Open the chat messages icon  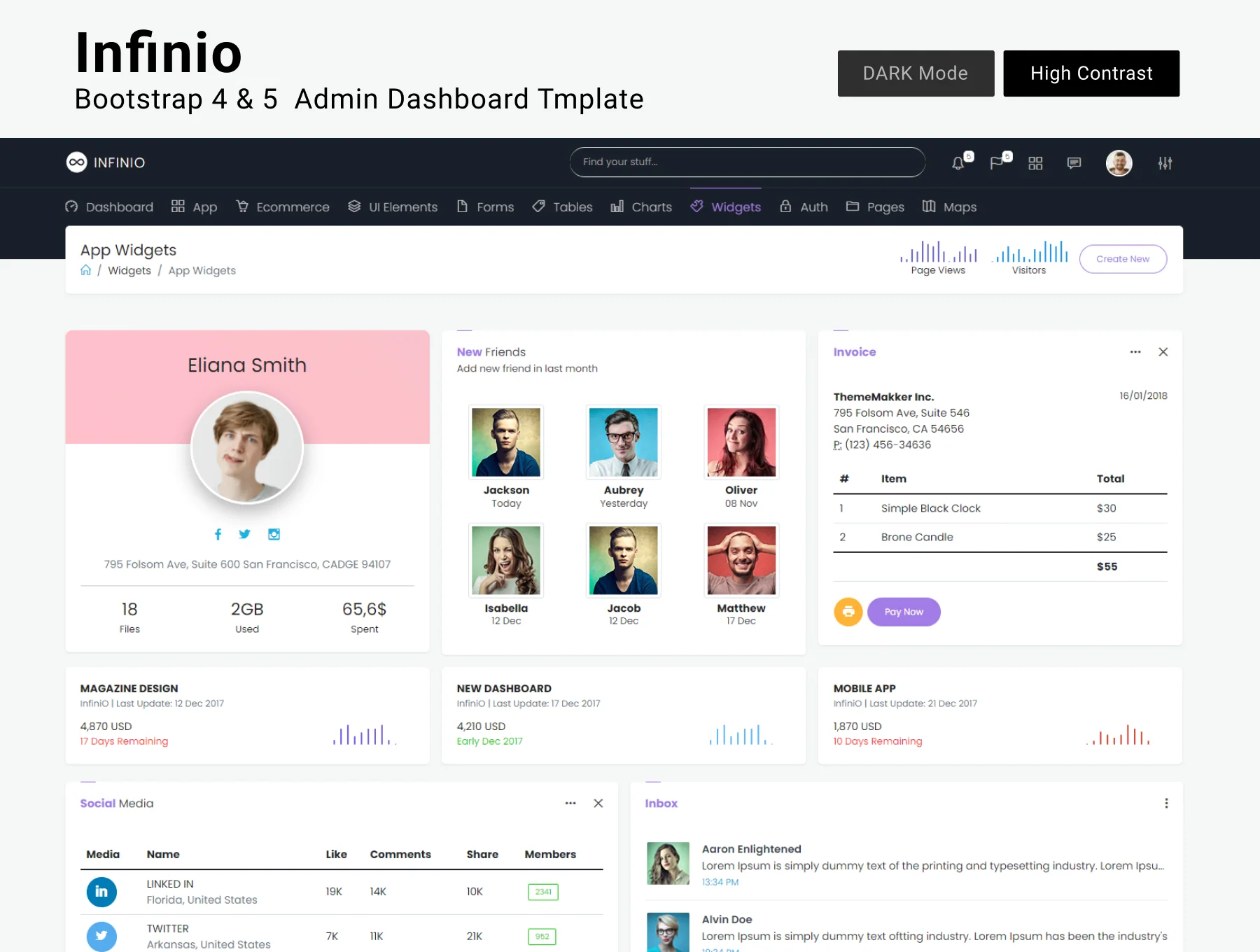(1074, 163)
